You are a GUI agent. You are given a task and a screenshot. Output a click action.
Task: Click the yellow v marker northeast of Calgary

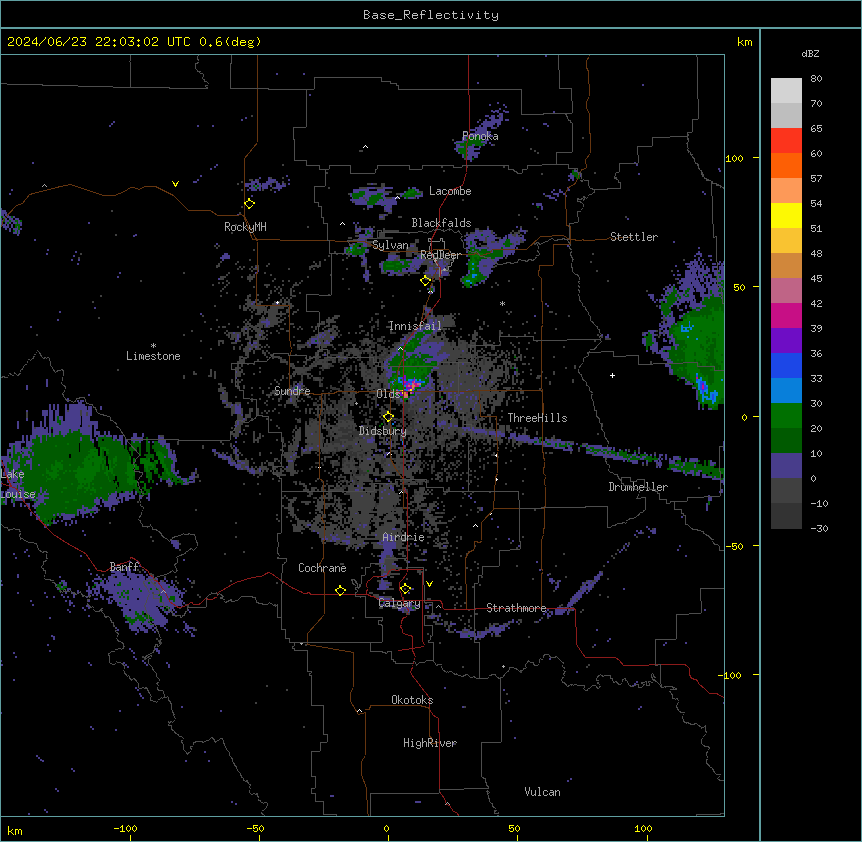429,584
